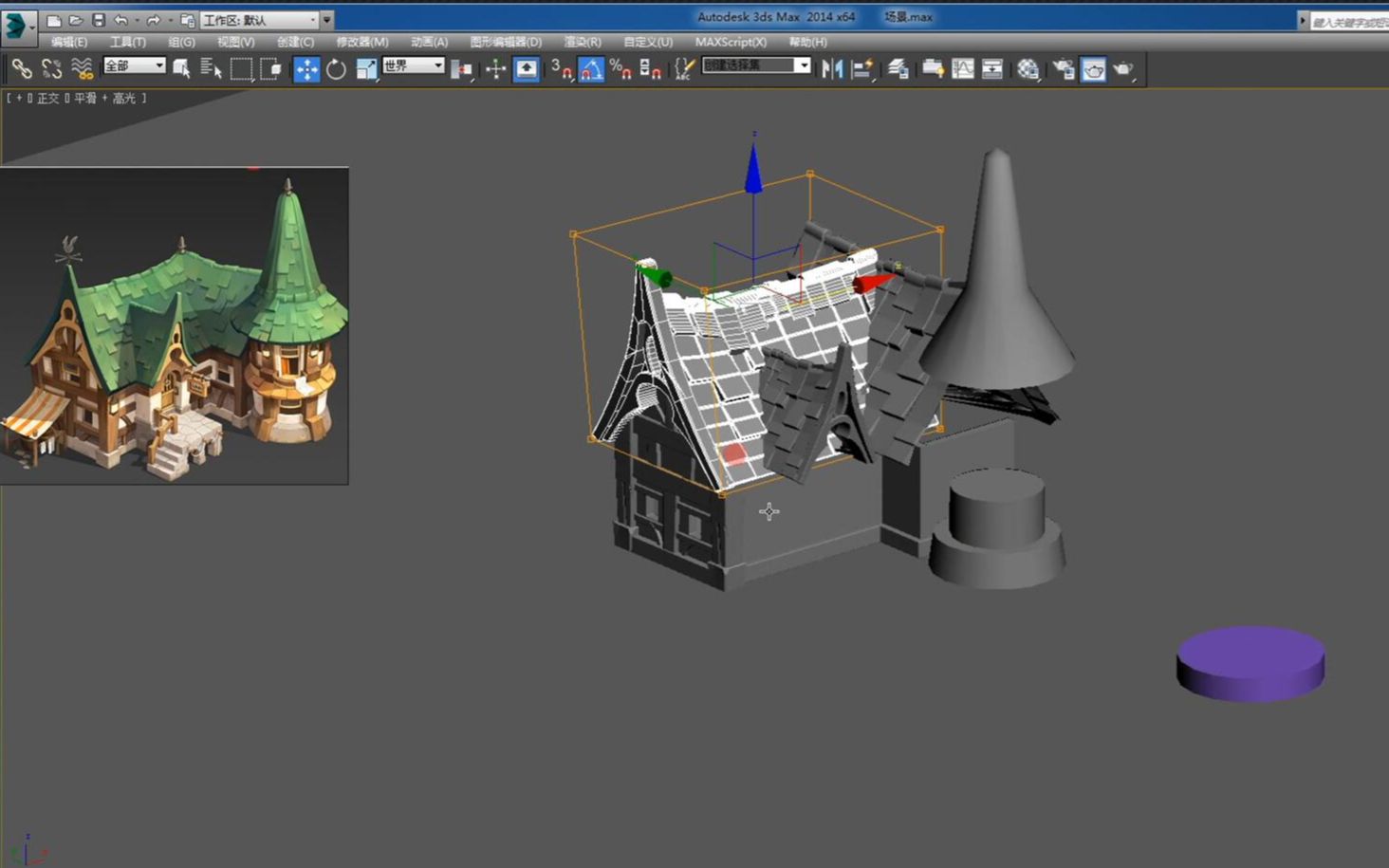Undo the last action with the undo arrow
Screen dimensions: 1389x868
[x=120, y=20]
